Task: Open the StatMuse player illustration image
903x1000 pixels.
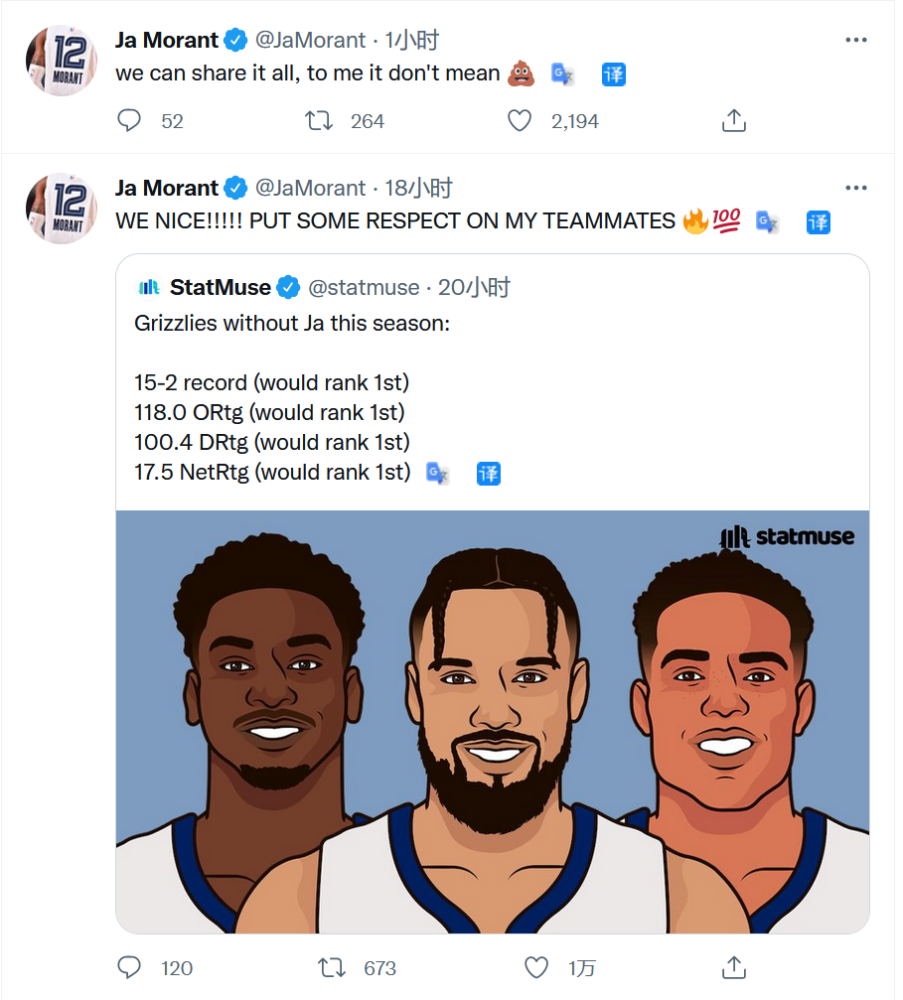Action: [492, 722]
